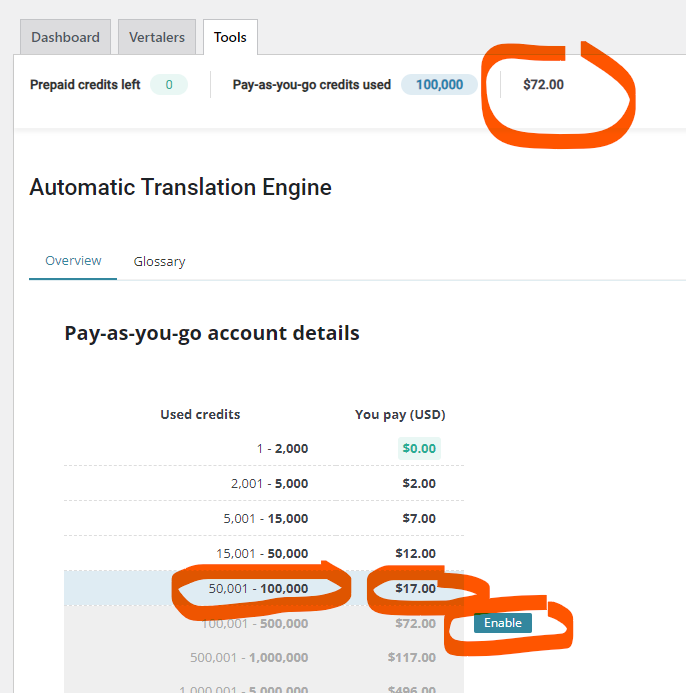Viewport: 686px width, 693px height.
Task: Click the prepaid credits left 0 badge
Action: 169,84
